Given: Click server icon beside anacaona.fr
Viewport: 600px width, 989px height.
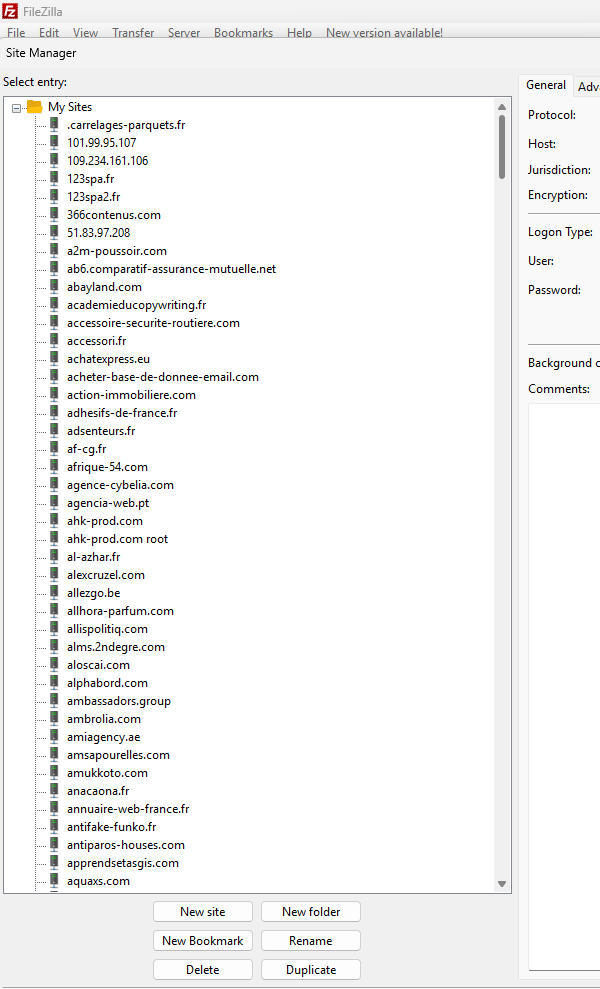Looking at the screenshot, I should (55, 790).
